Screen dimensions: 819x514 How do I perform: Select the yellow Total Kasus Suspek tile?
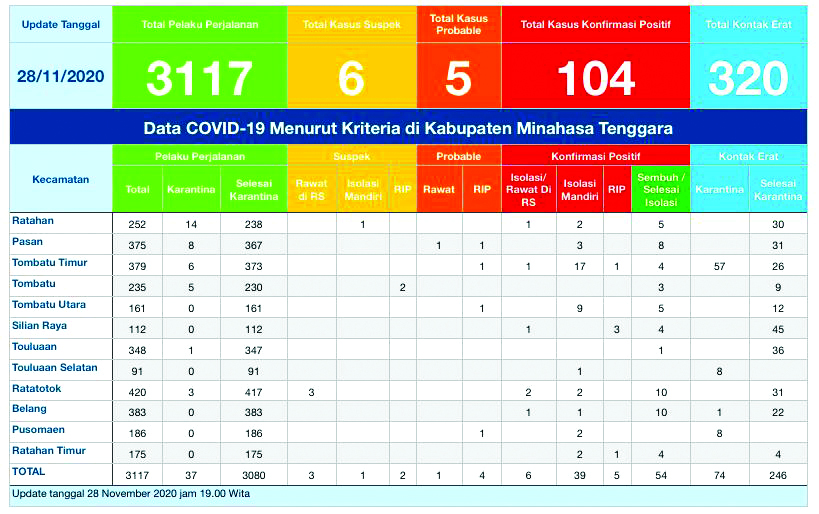351,60
